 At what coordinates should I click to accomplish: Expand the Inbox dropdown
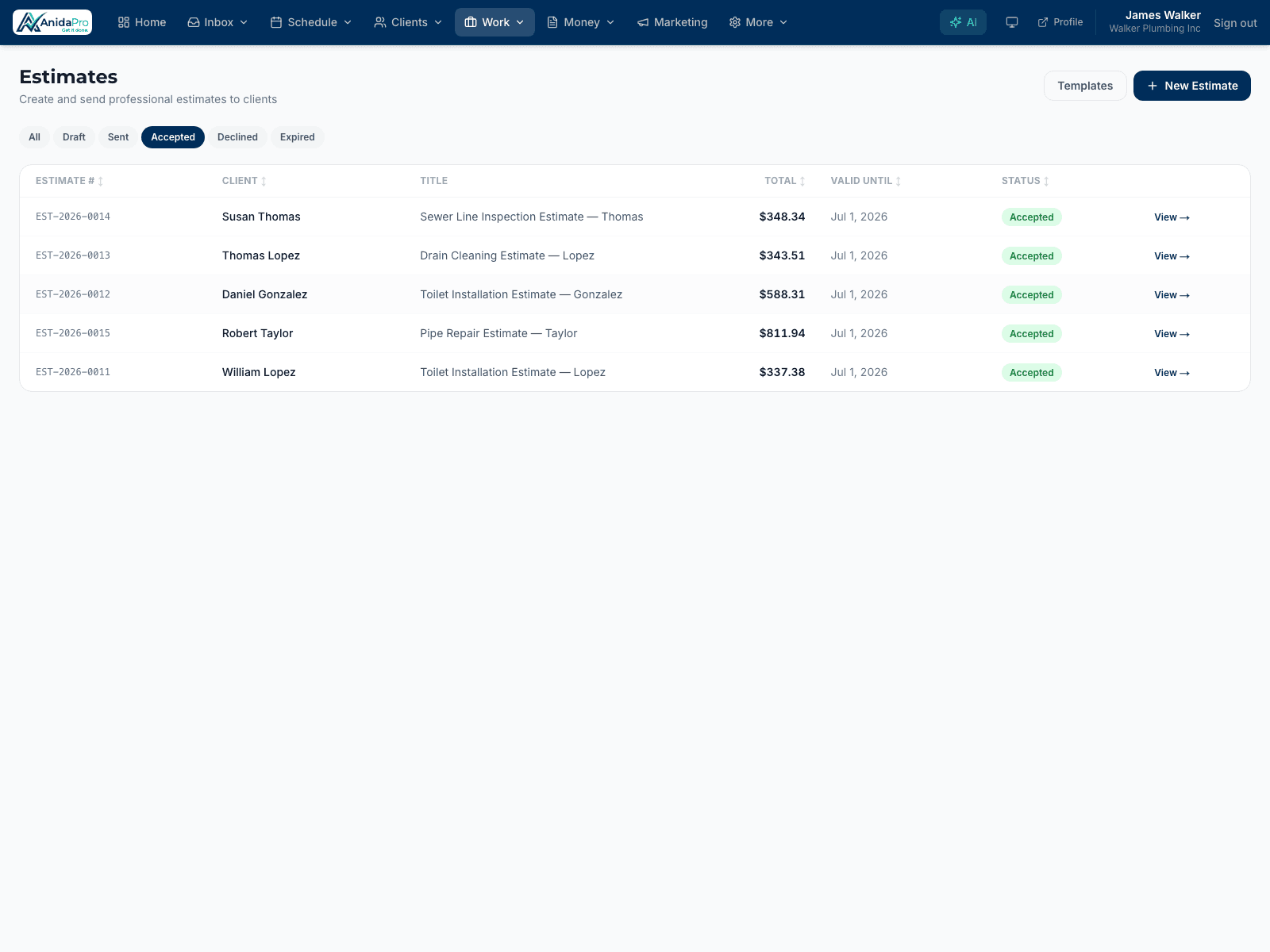point(217,22)
